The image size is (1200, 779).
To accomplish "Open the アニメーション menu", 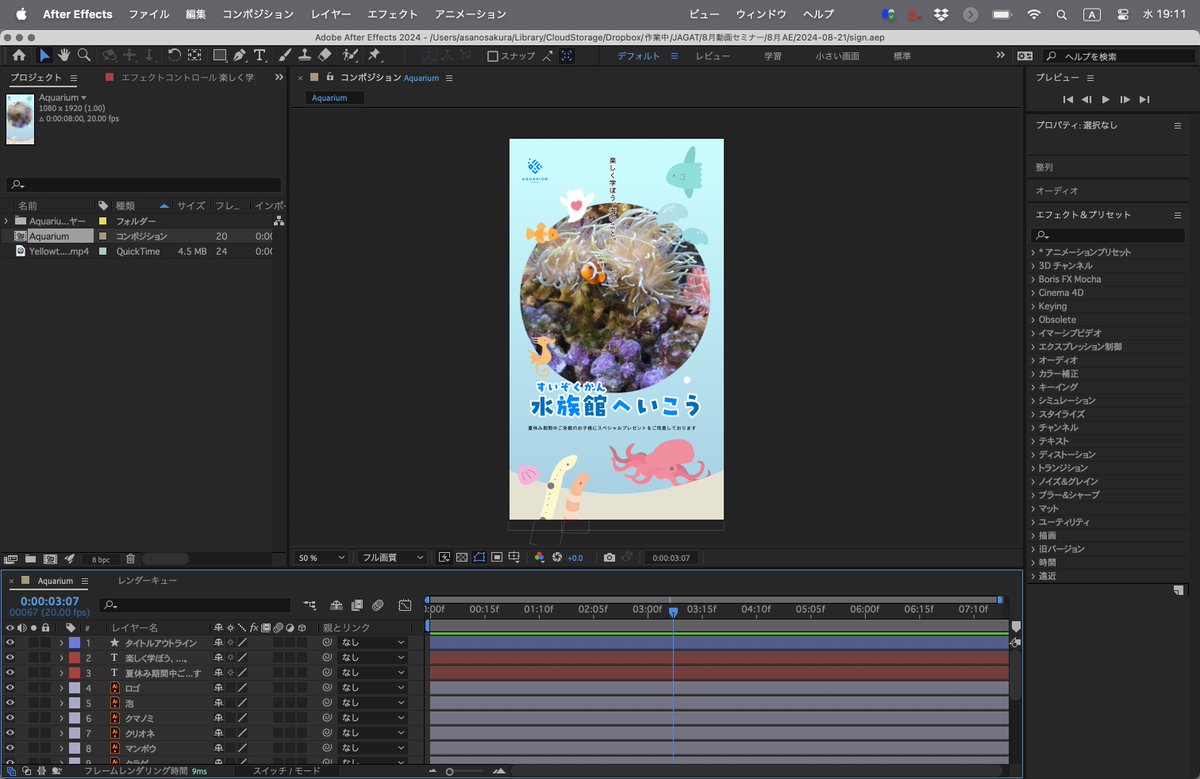I will point(470,14).
